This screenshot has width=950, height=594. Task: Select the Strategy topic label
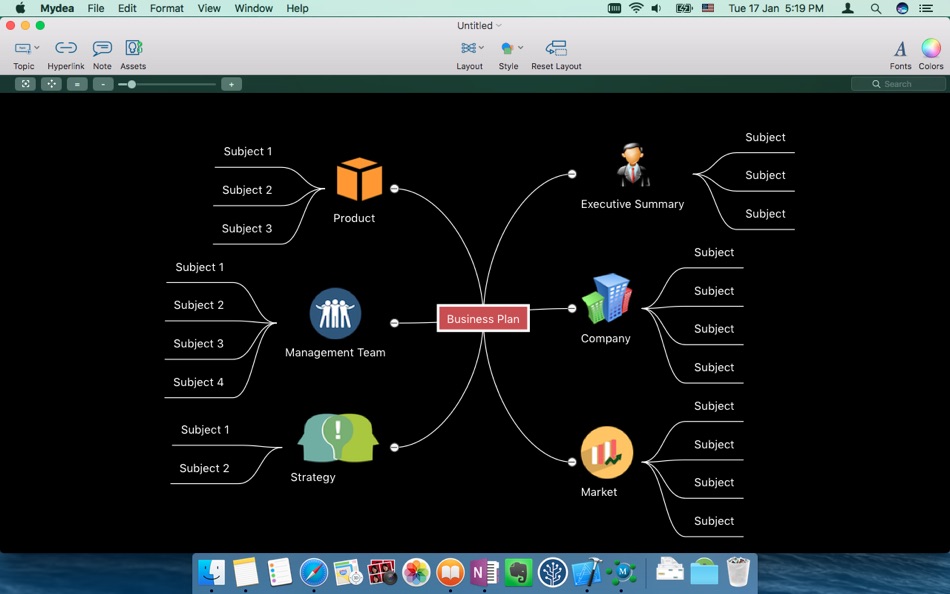point(313,477)
